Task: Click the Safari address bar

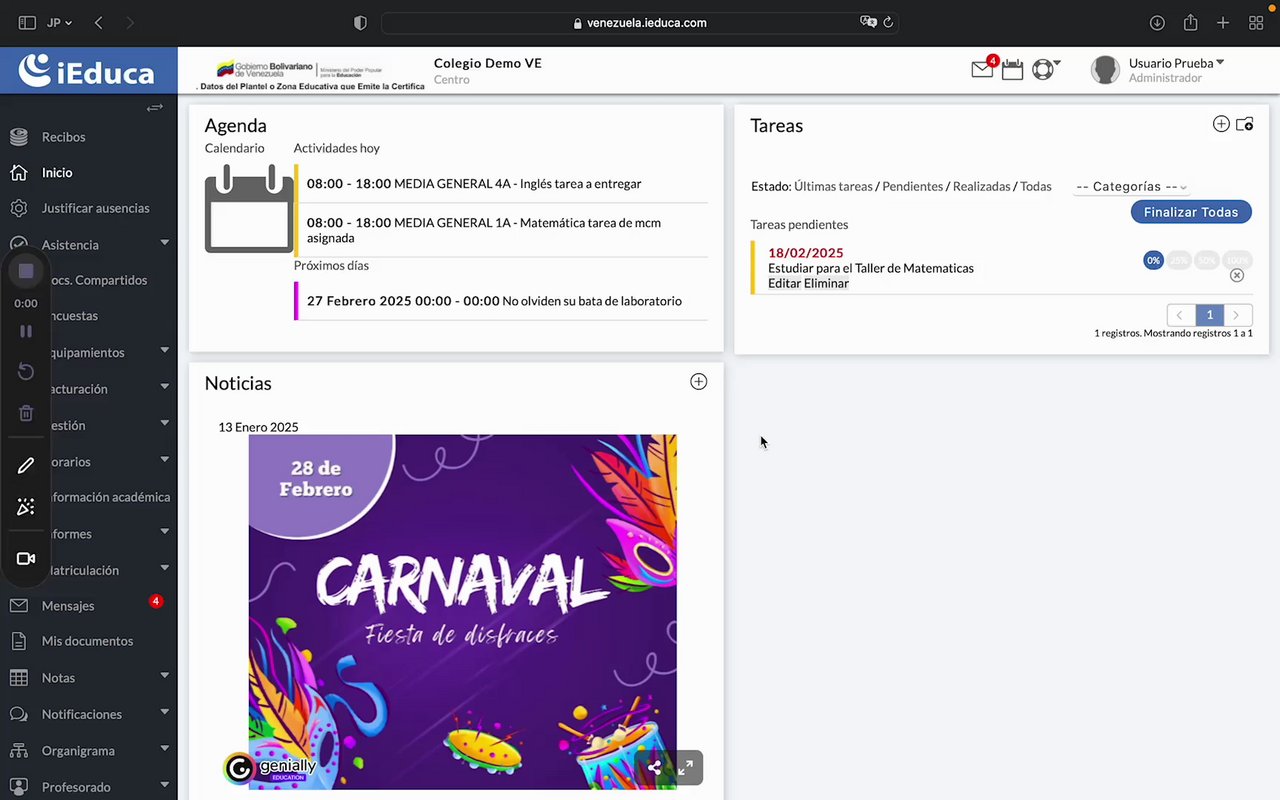Action: coord(640,22)
